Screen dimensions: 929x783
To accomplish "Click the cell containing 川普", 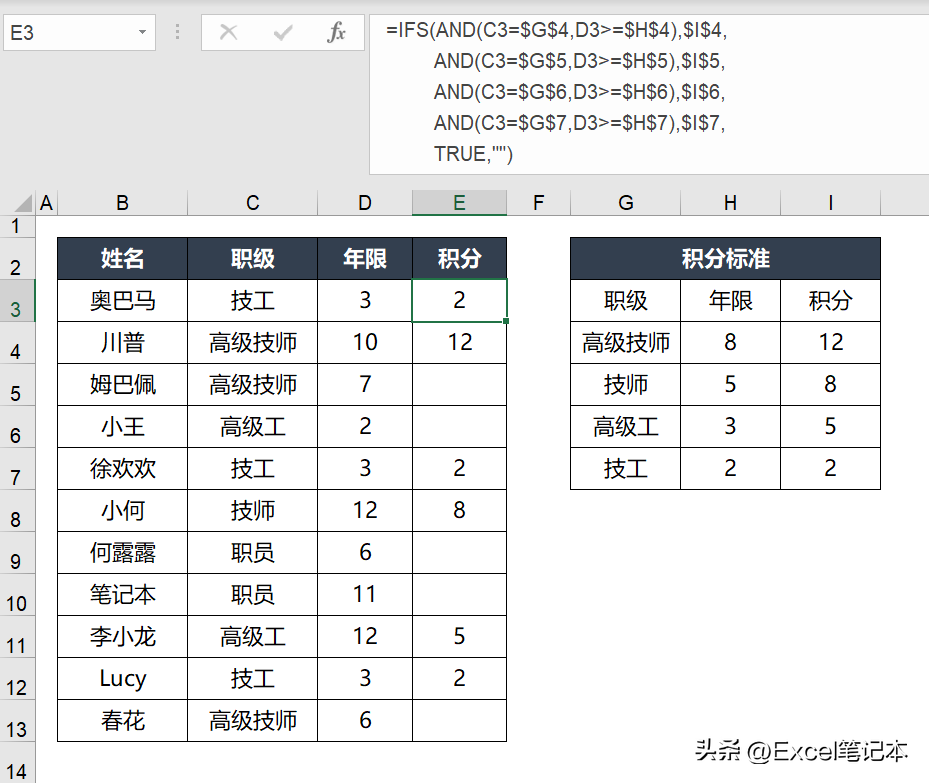I will pos(122,343).
